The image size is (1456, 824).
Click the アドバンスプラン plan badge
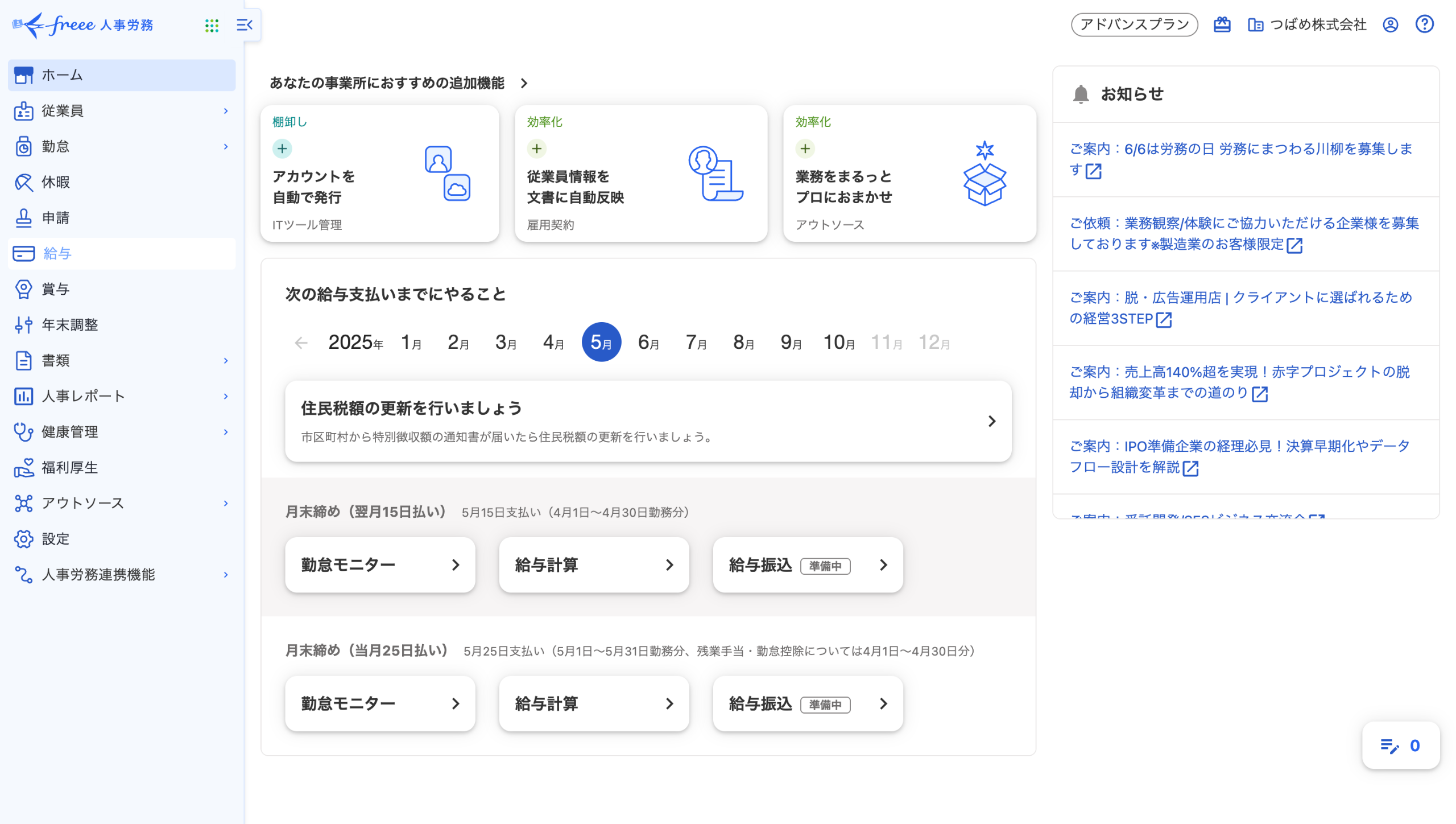tap(1134, 24)
